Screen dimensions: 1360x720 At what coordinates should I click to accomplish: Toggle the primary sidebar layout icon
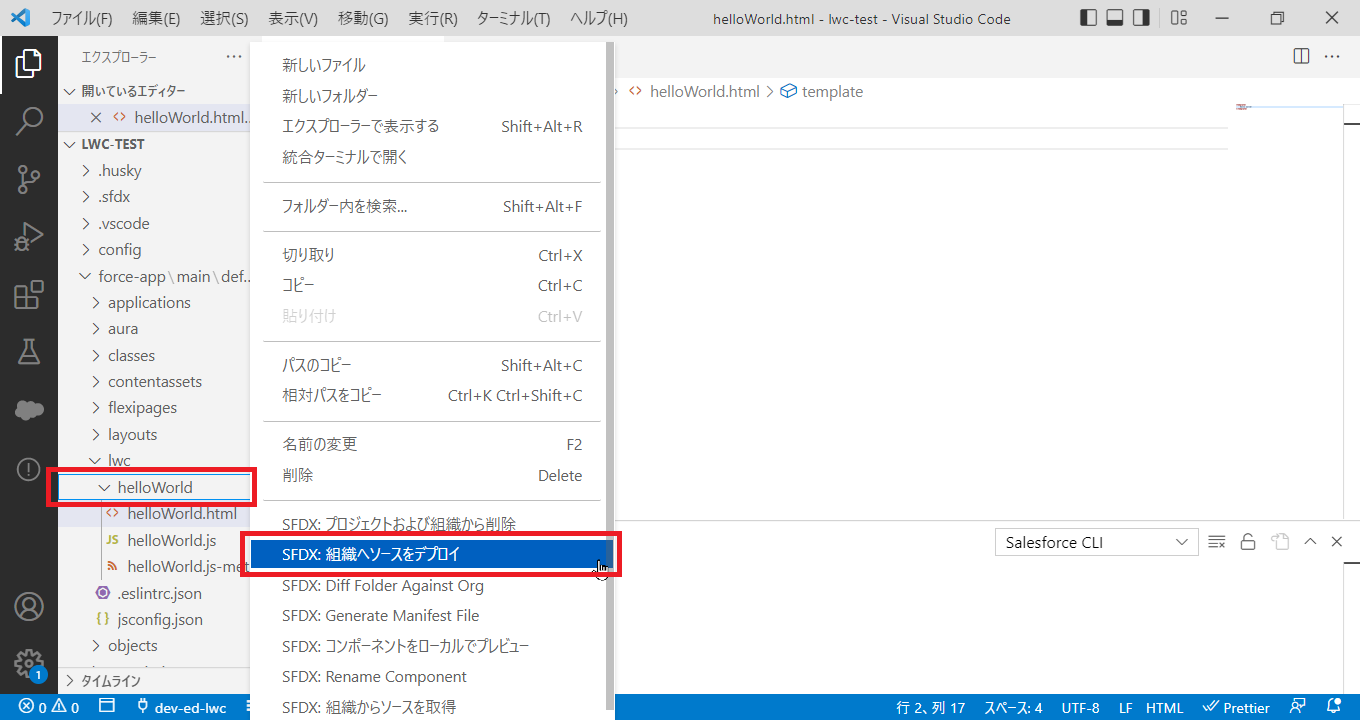[x=1089, y=18]
